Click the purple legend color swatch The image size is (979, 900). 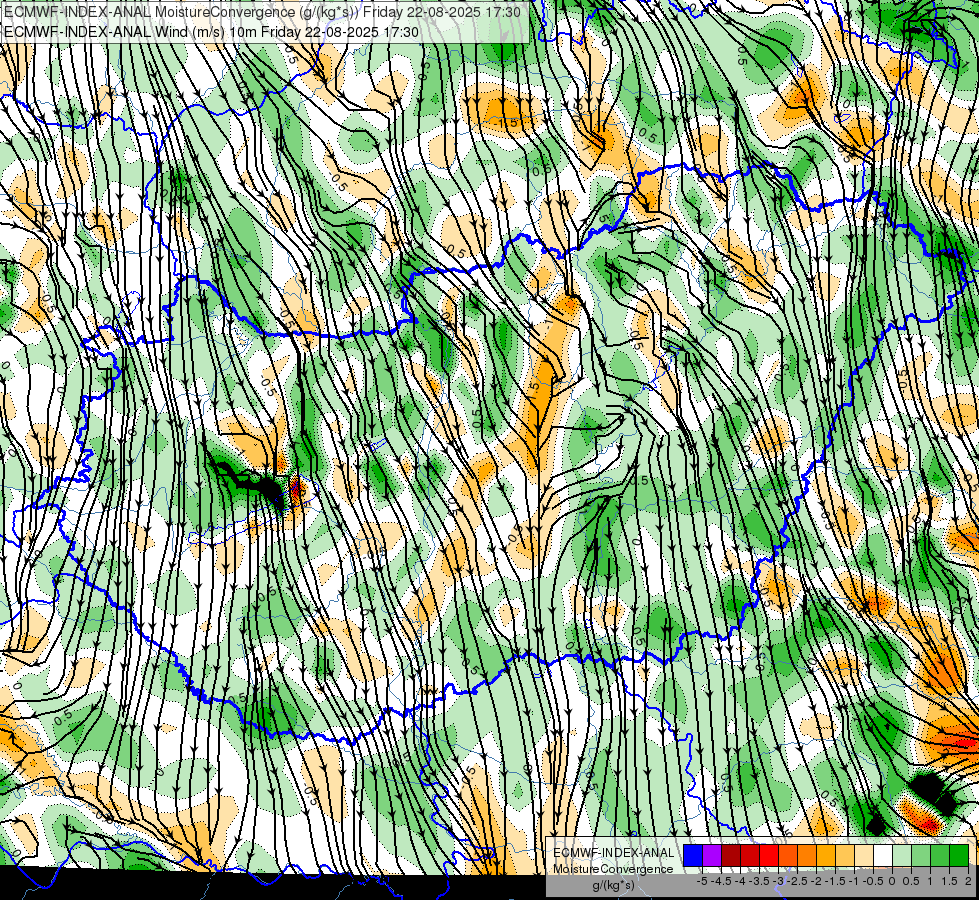(712, 855)
